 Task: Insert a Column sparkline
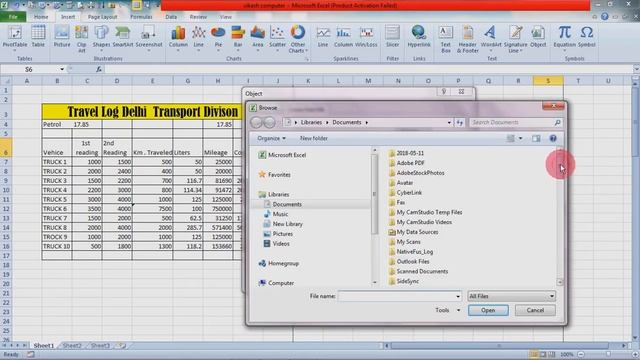pyautogui.click(x=343, y=37)
